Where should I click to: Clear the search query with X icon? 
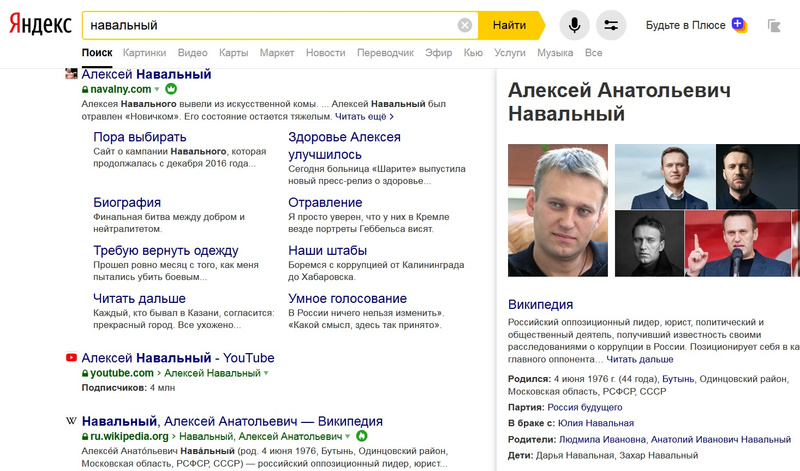tap(465, 25)
